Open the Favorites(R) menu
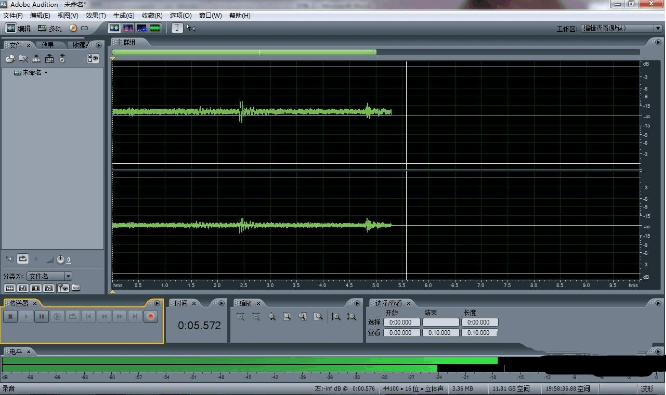Image resolution: width=666 pixels, height=395 pixels. 152,15
